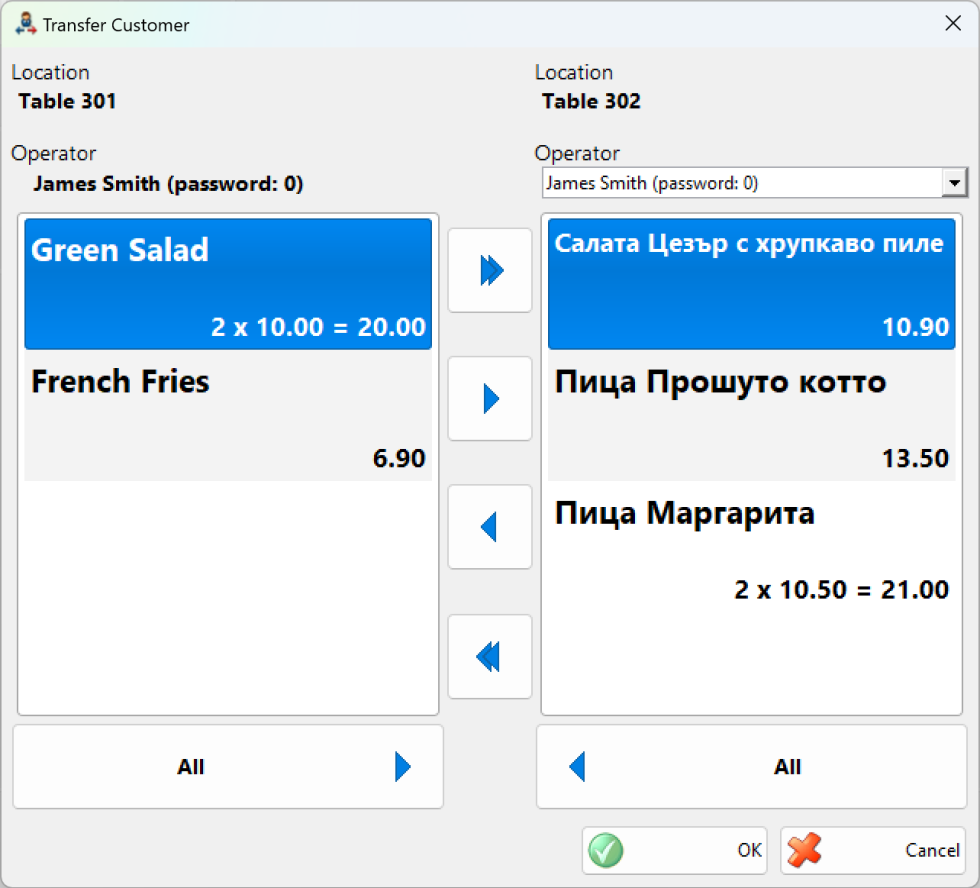Cancel the customer transfer

coord(873,851)
